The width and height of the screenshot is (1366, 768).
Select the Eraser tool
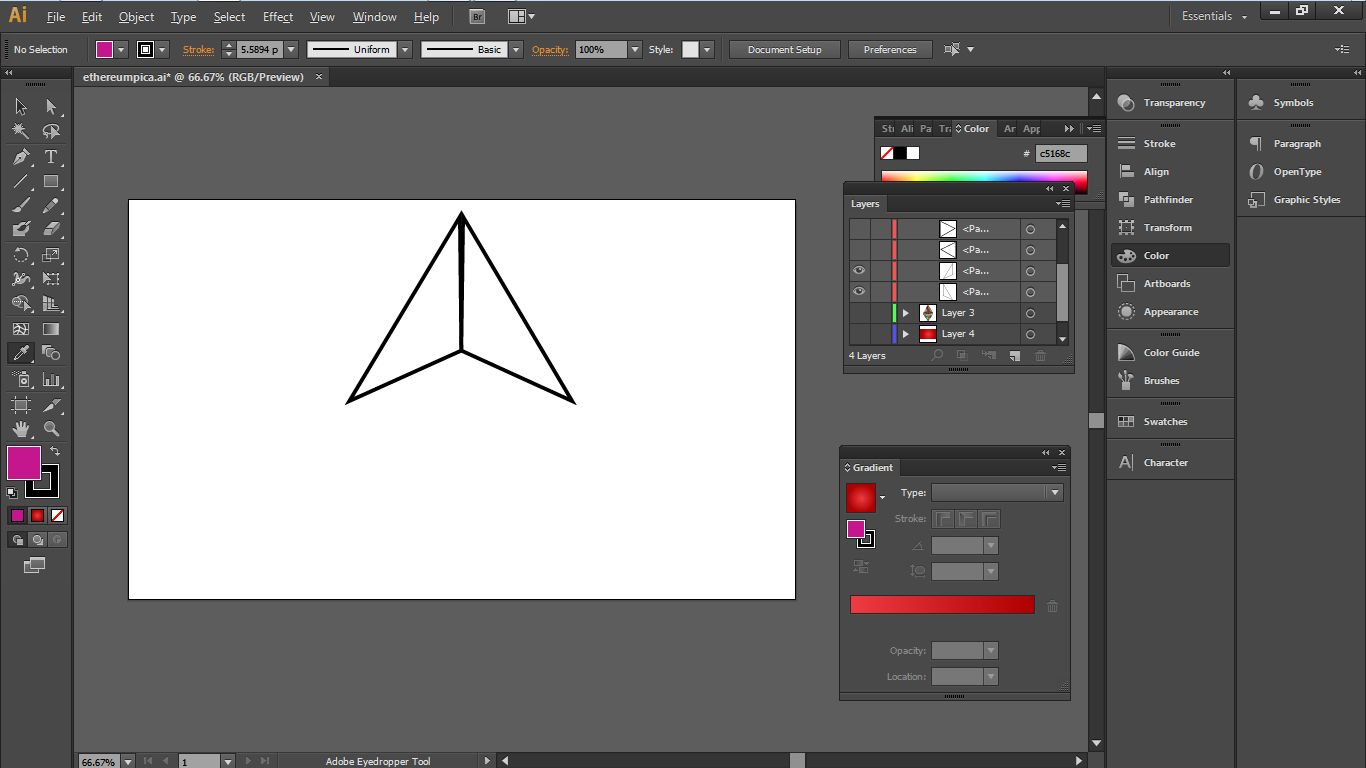pos(51,229)
